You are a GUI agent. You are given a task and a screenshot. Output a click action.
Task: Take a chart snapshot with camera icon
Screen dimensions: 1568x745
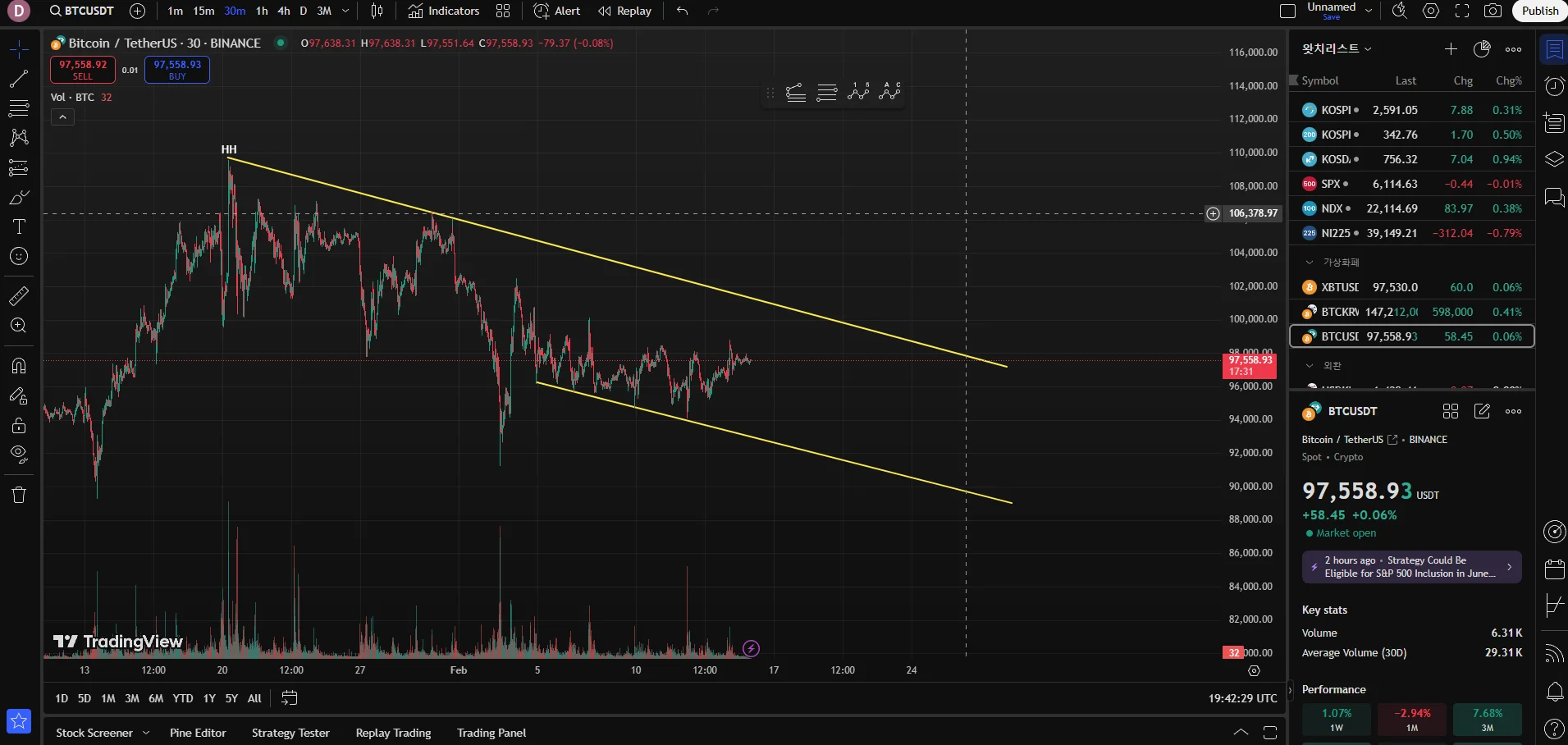click(x=1493, y=11)
